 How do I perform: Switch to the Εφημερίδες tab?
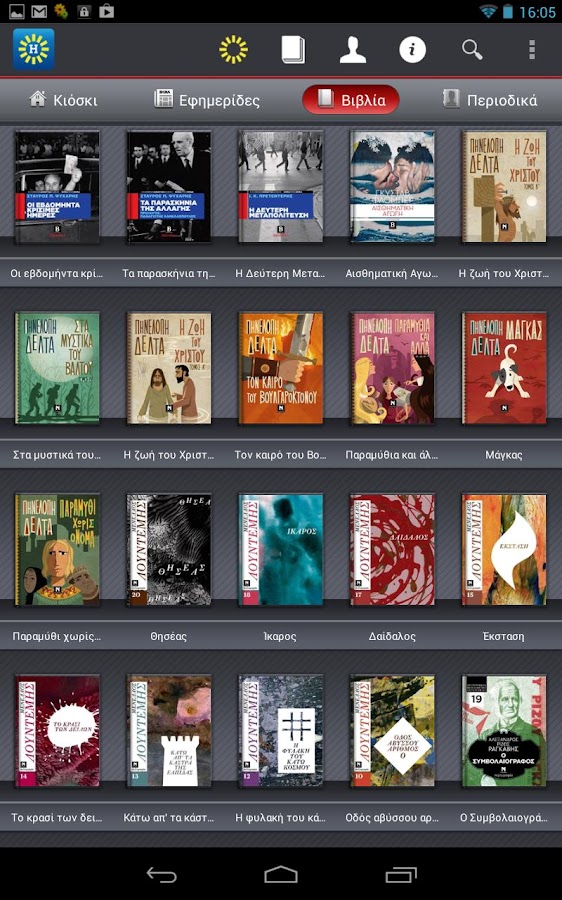(x=207, y=100)
